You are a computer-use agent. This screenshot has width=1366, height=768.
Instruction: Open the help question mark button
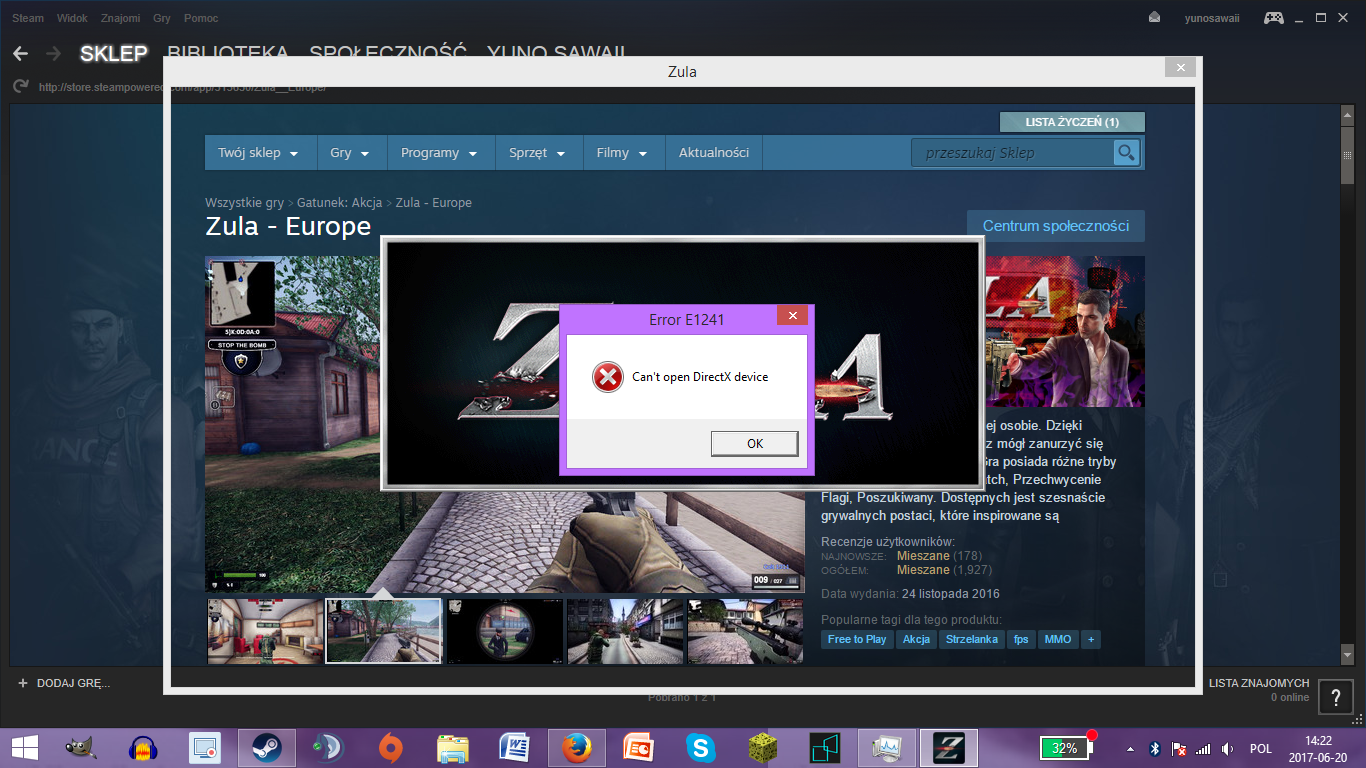click(1336, 698)
